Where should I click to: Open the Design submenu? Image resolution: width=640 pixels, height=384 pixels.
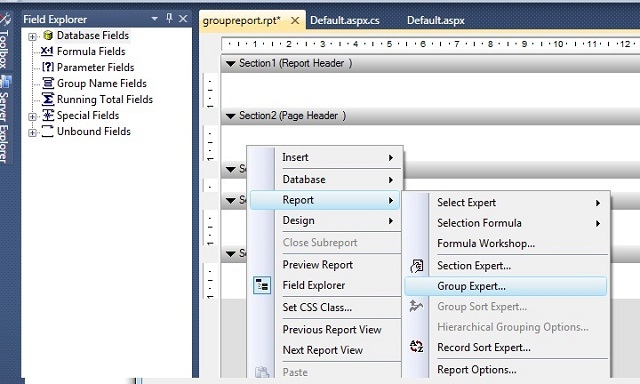pyautogui.click(x=325, y=220)
